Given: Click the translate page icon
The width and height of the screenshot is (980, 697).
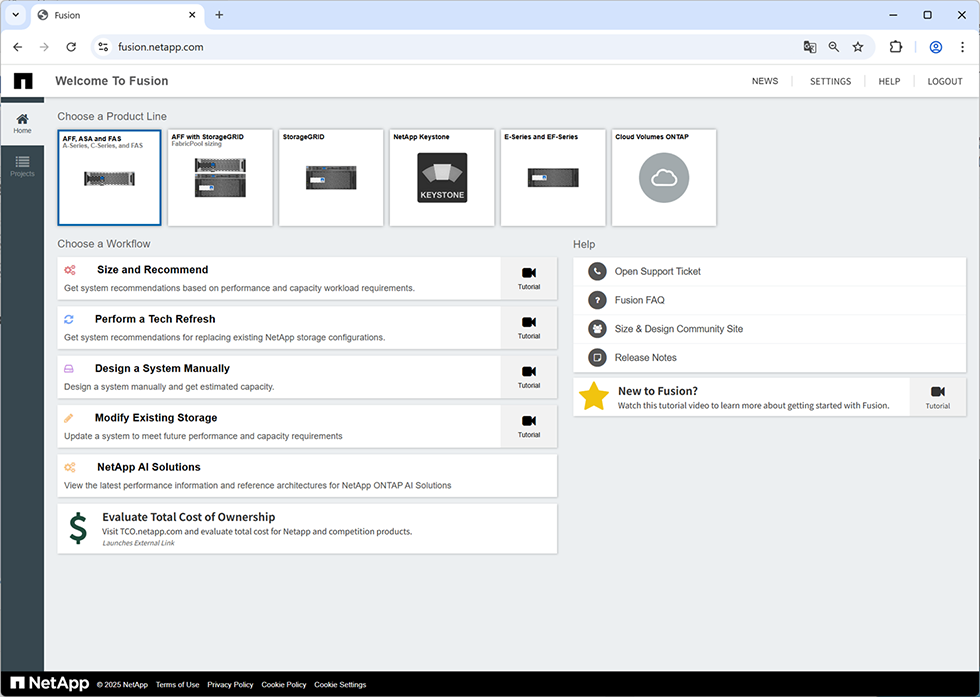Looking at the screenshot, I should click(810, 47).
